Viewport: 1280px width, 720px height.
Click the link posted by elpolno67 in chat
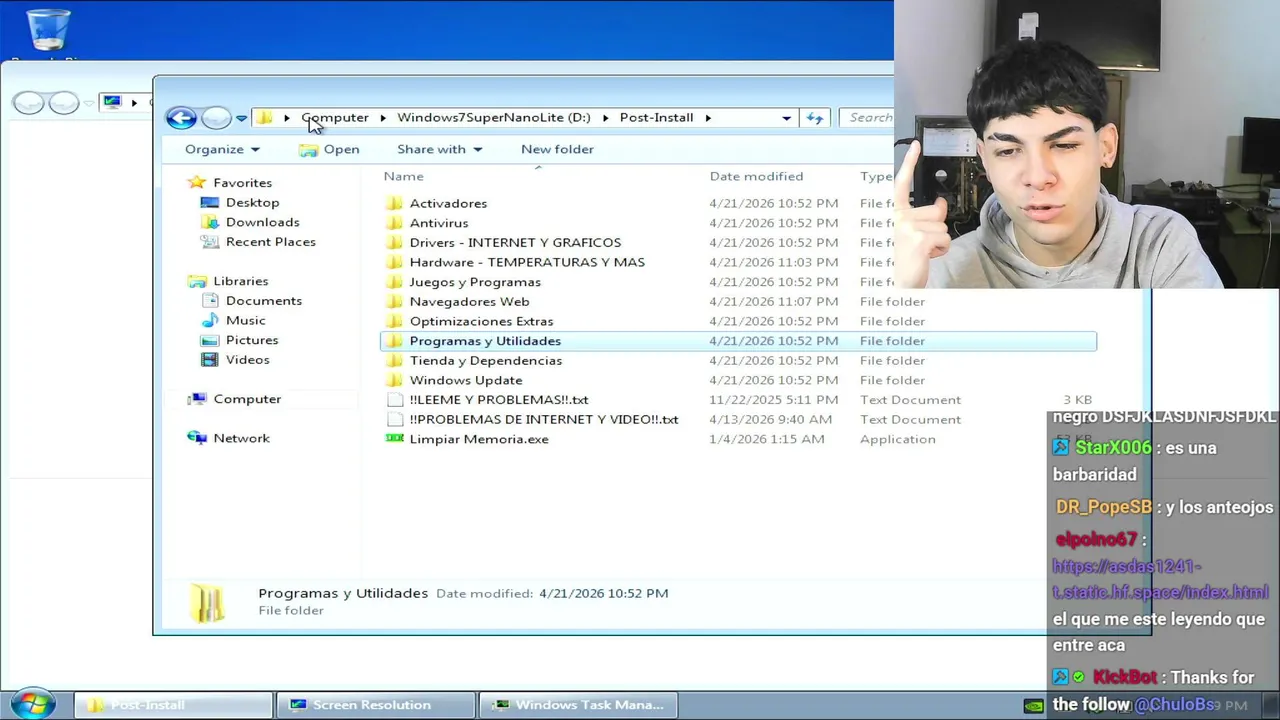[1160, 579]
